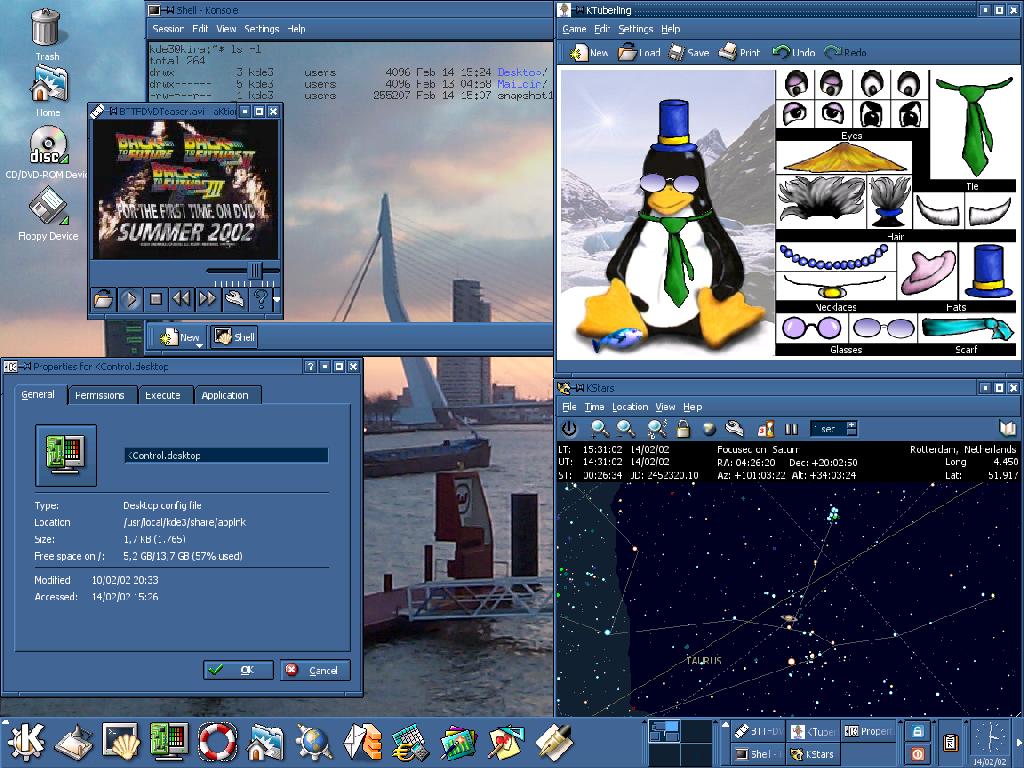Open the K menu on the panel
The image size is (1024, 768).
coord(25,742)
